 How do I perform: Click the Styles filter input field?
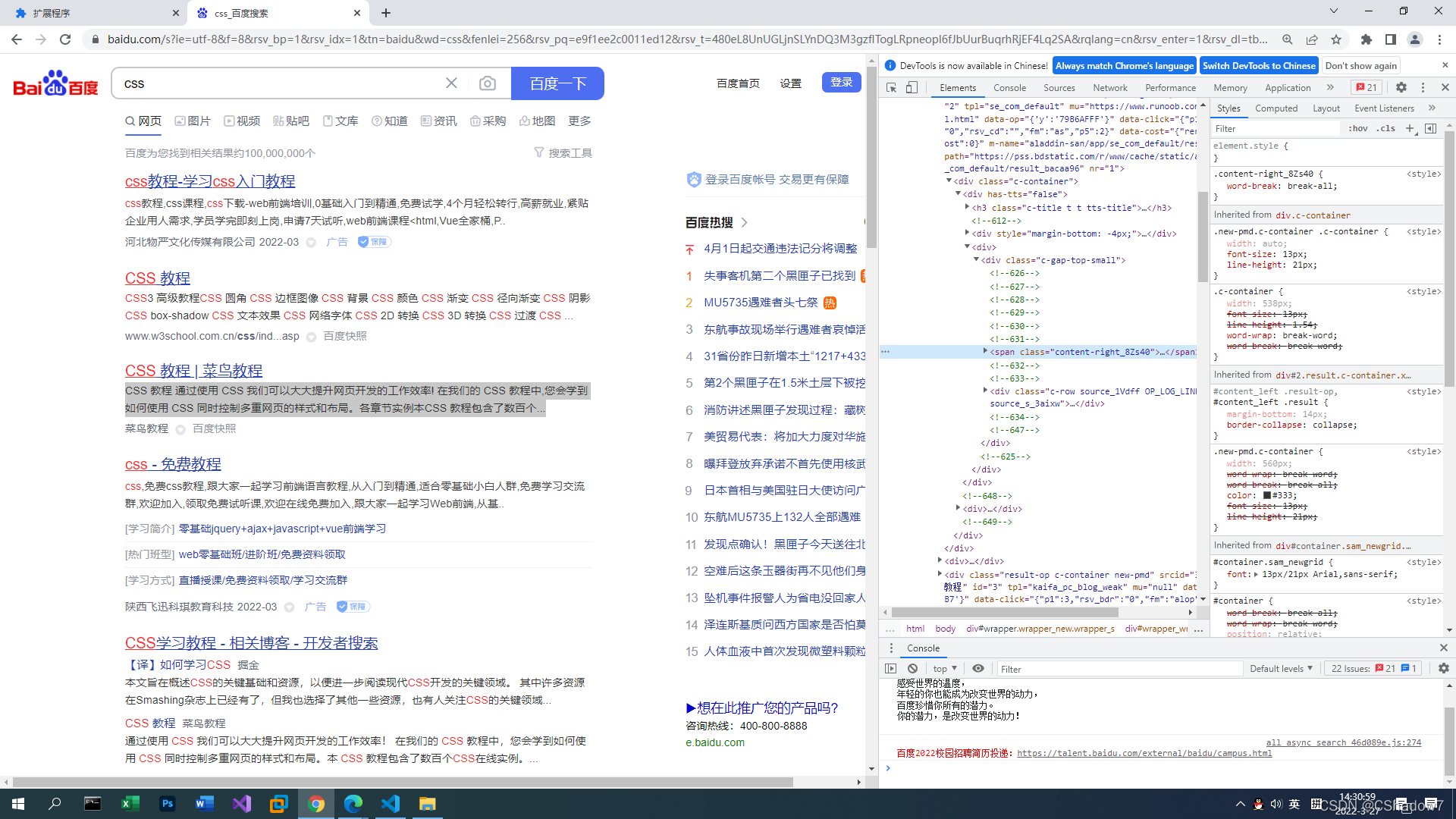(x=1276, y=129)
